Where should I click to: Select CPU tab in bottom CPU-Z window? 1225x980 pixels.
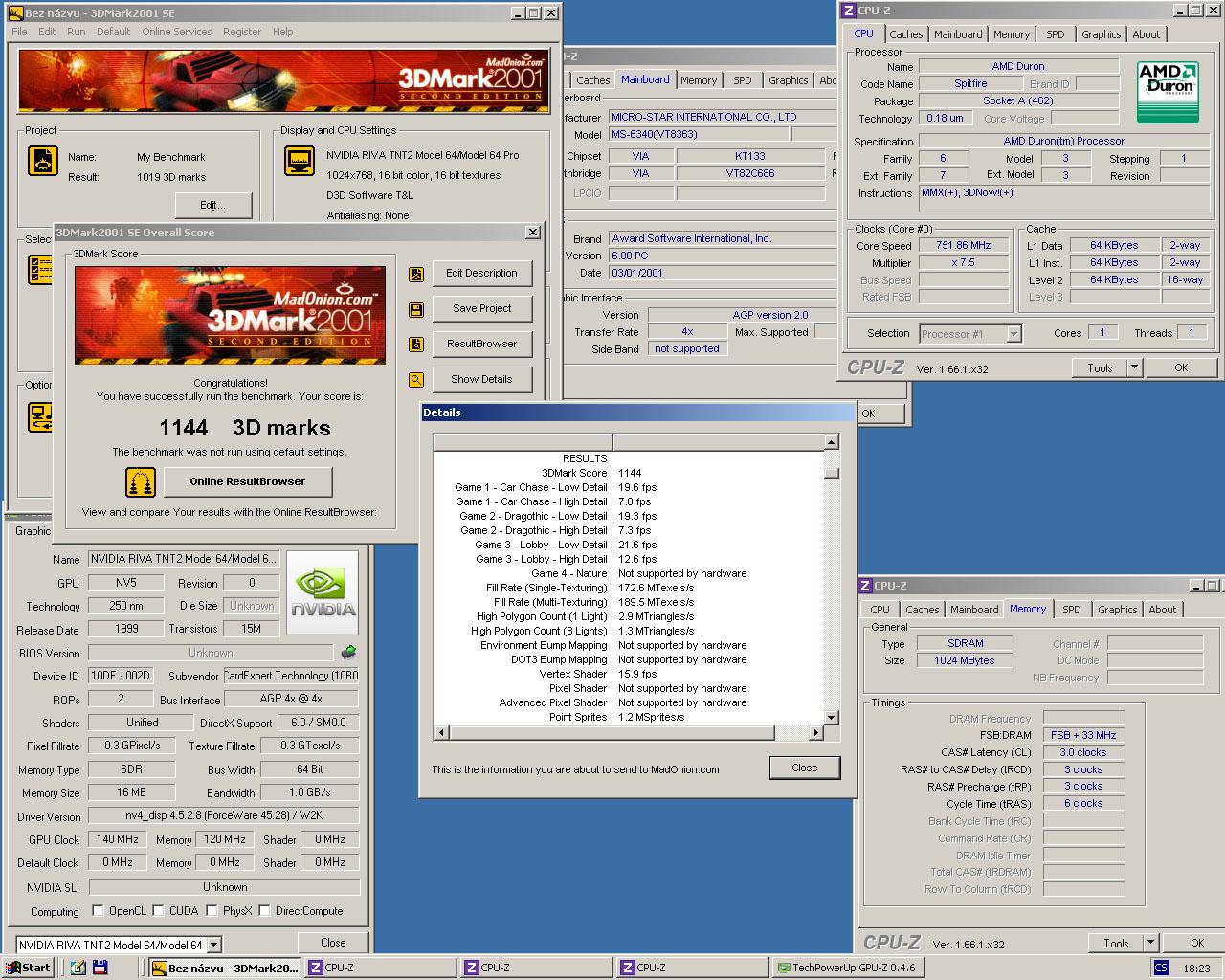pyautogui.click(x=880, y=610)
